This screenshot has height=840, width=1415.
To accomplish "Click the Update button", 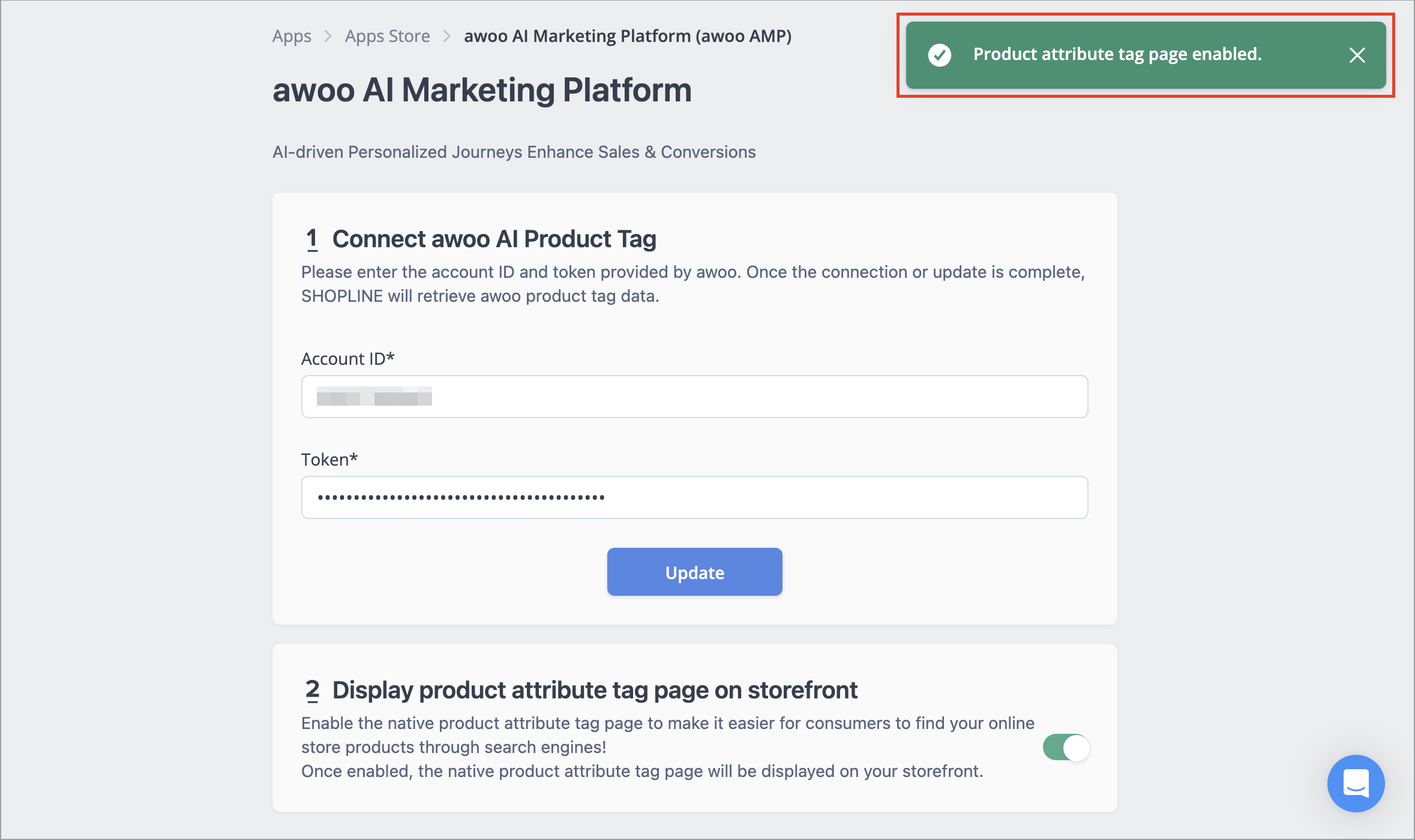I will point(694,572).
